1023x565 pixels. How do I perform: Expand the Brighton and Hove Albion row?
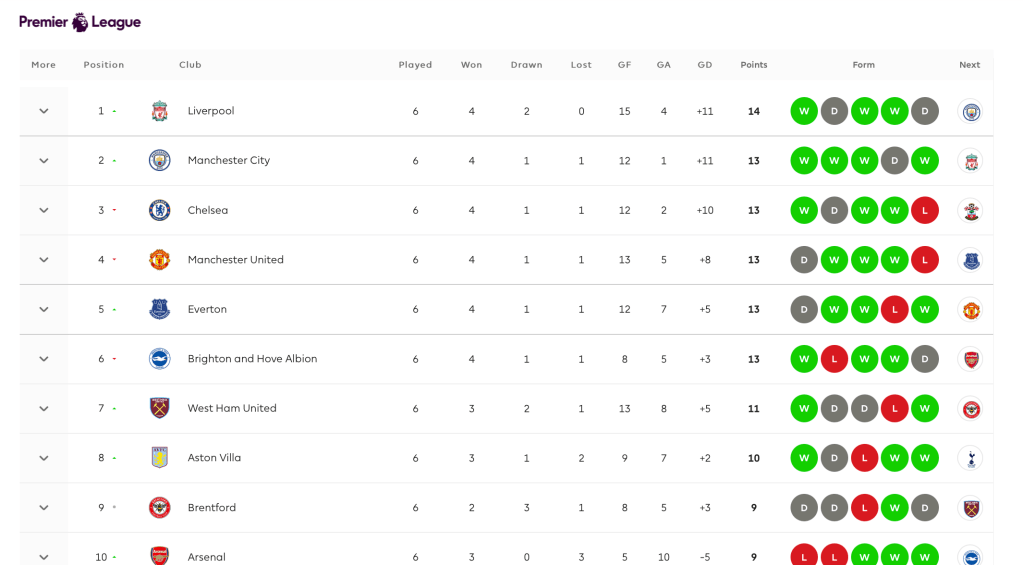[44, 359]
